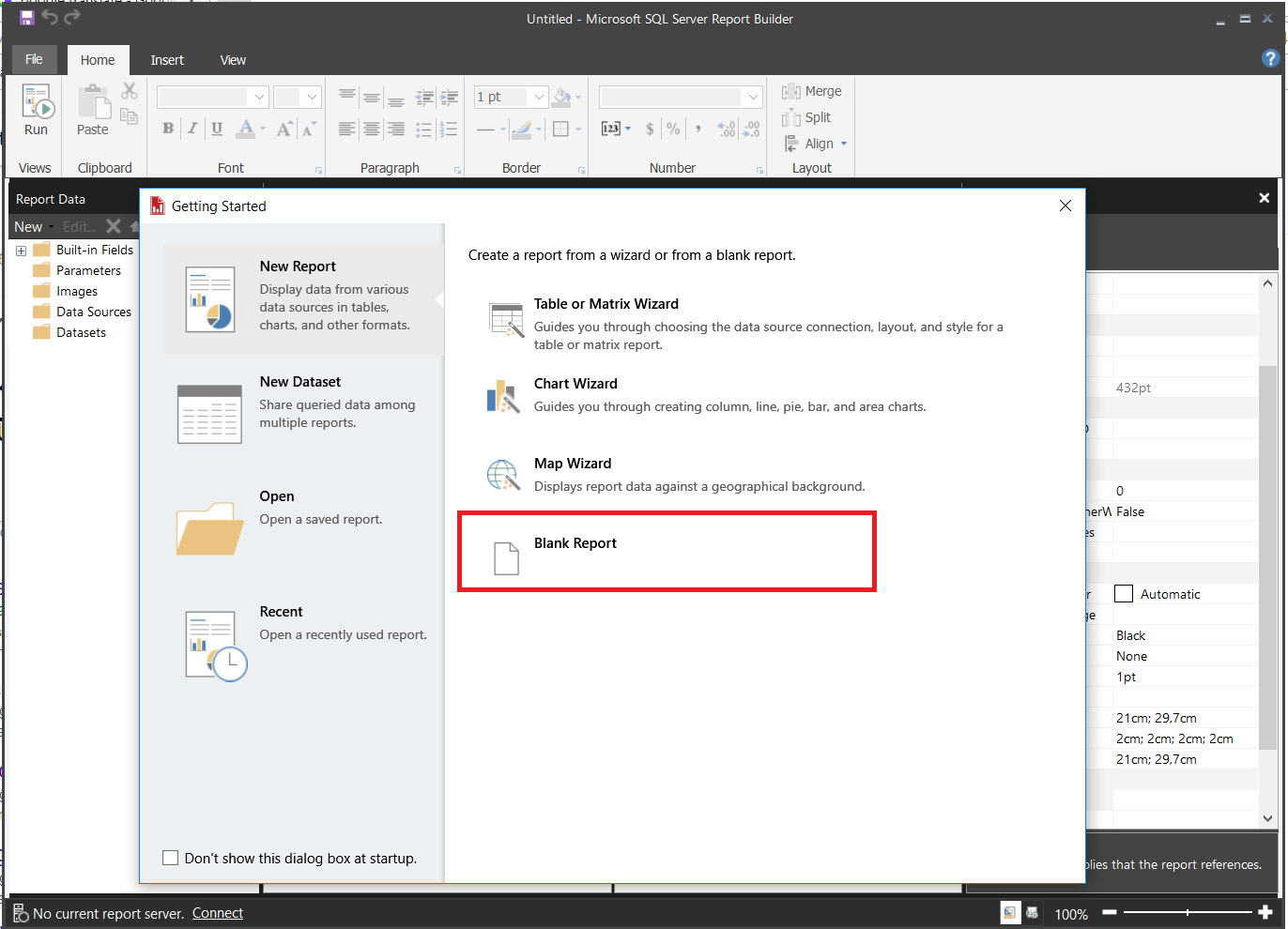Select New Report in Getting Started
The width and height of the screenshot is (1288, 929).
coord(303,299)
